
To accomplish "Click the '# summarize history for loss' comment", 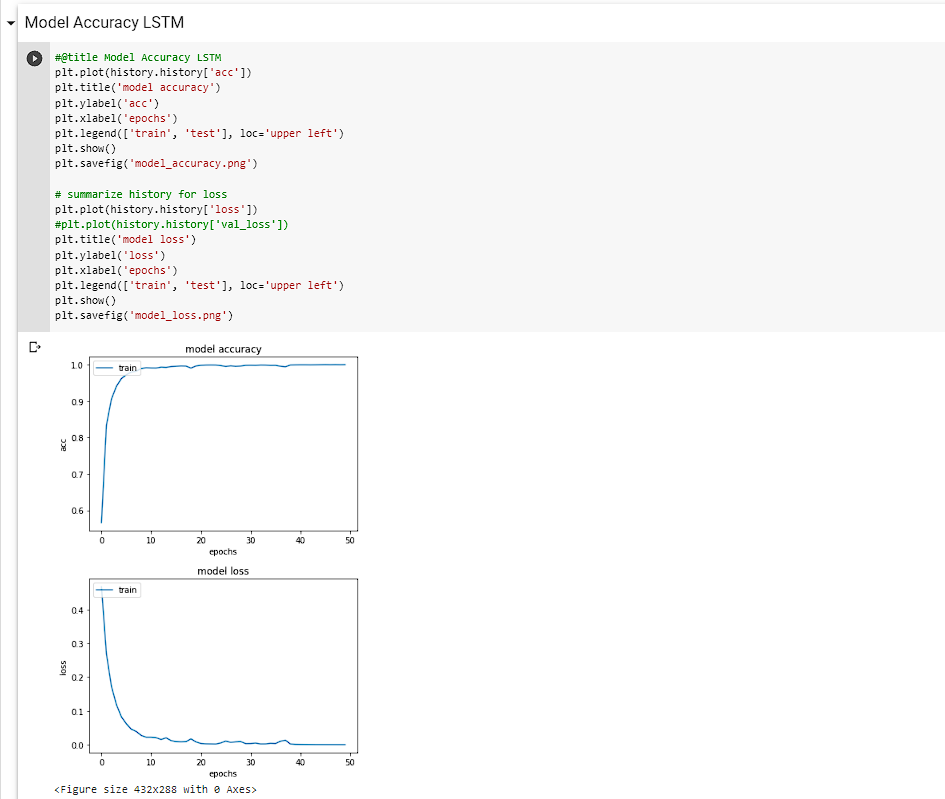I will pyautogui.click(x=141, y=194).
